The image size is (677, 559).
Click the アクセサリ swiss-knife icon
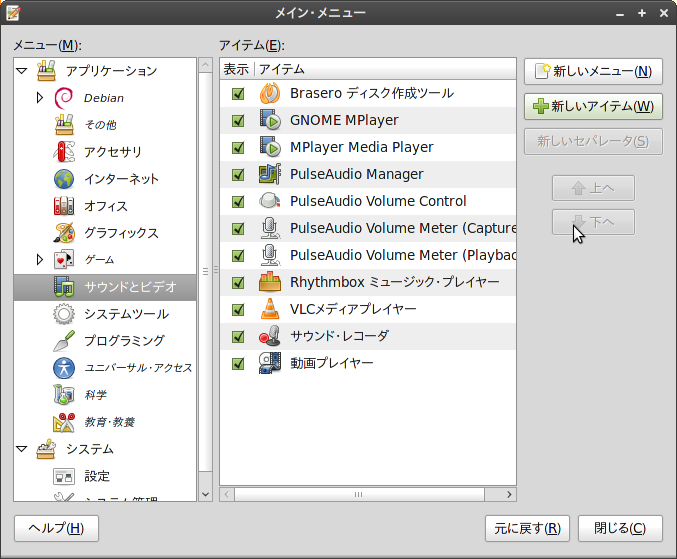point(64,152)
